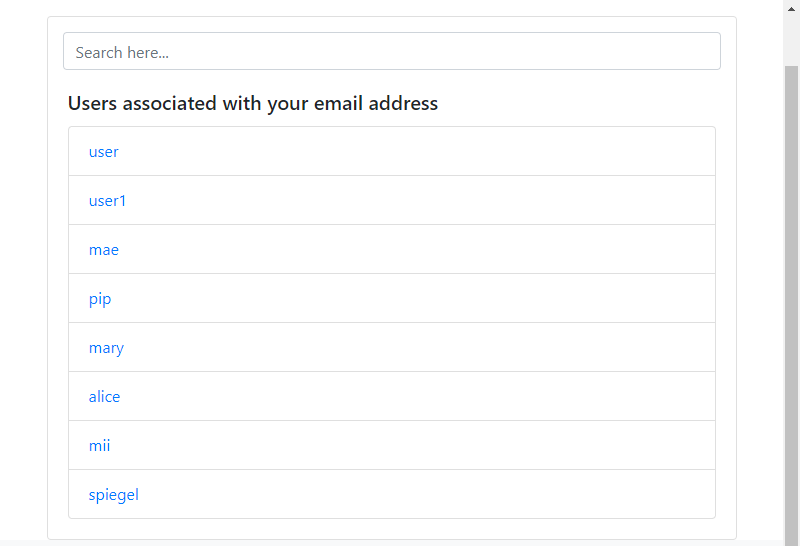The height and width of the screenshot is (546, 800).
Task: Click the list row containing 'user'
Action: pos(400,152)
